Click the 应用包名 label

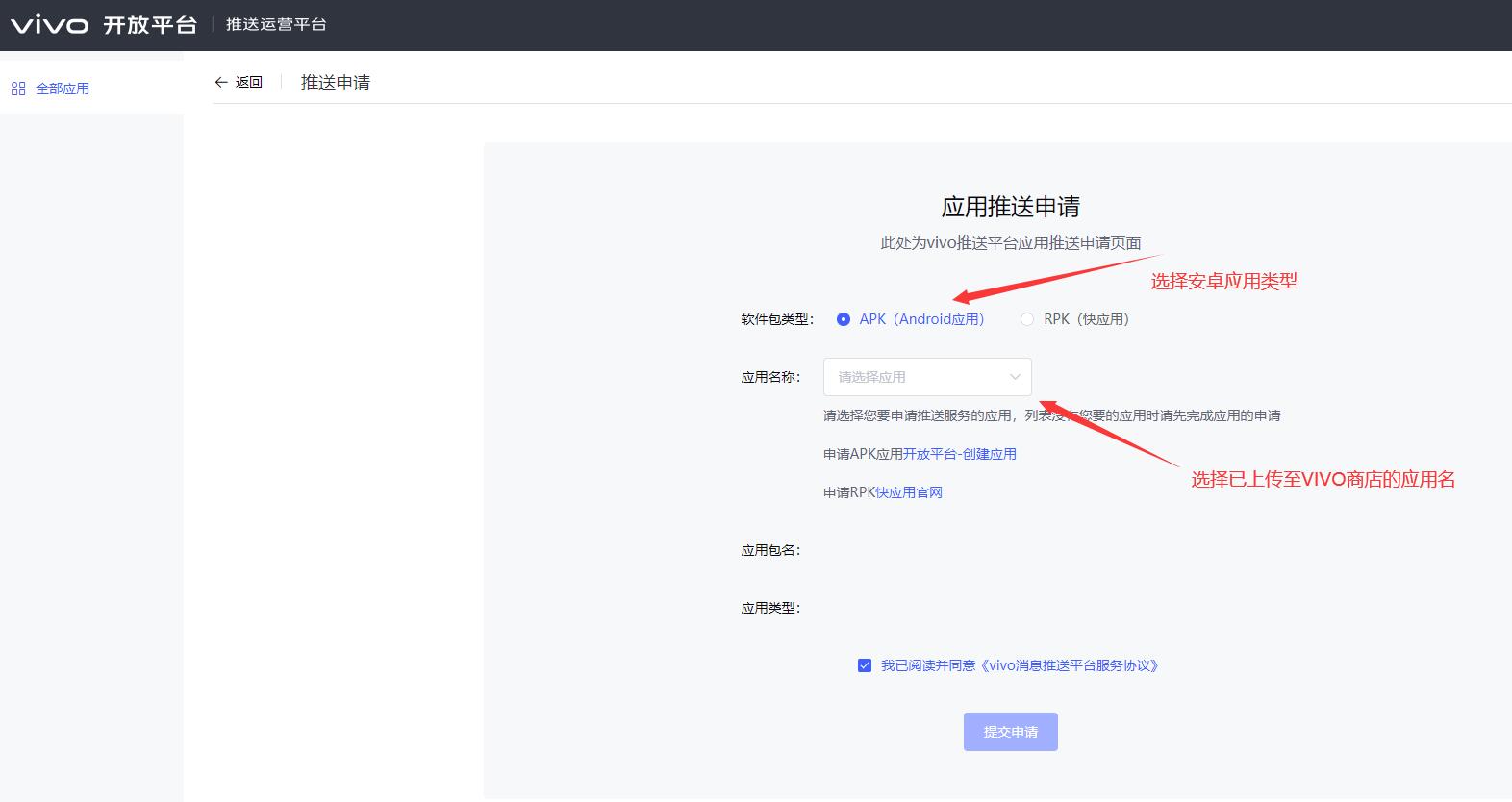tap(770, 550)
